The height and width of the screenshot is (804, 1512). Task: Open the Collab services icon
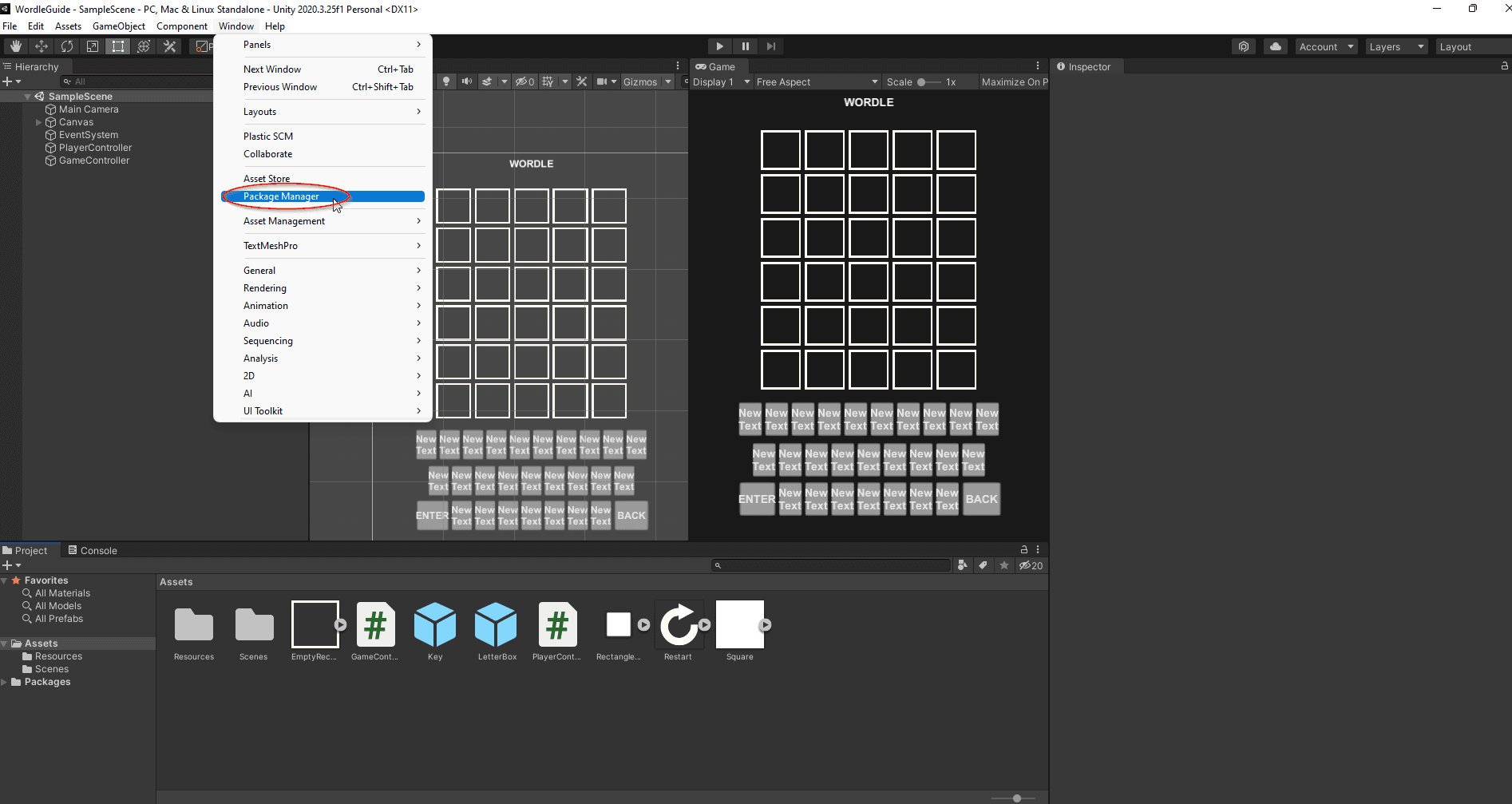coord(1243,46)
